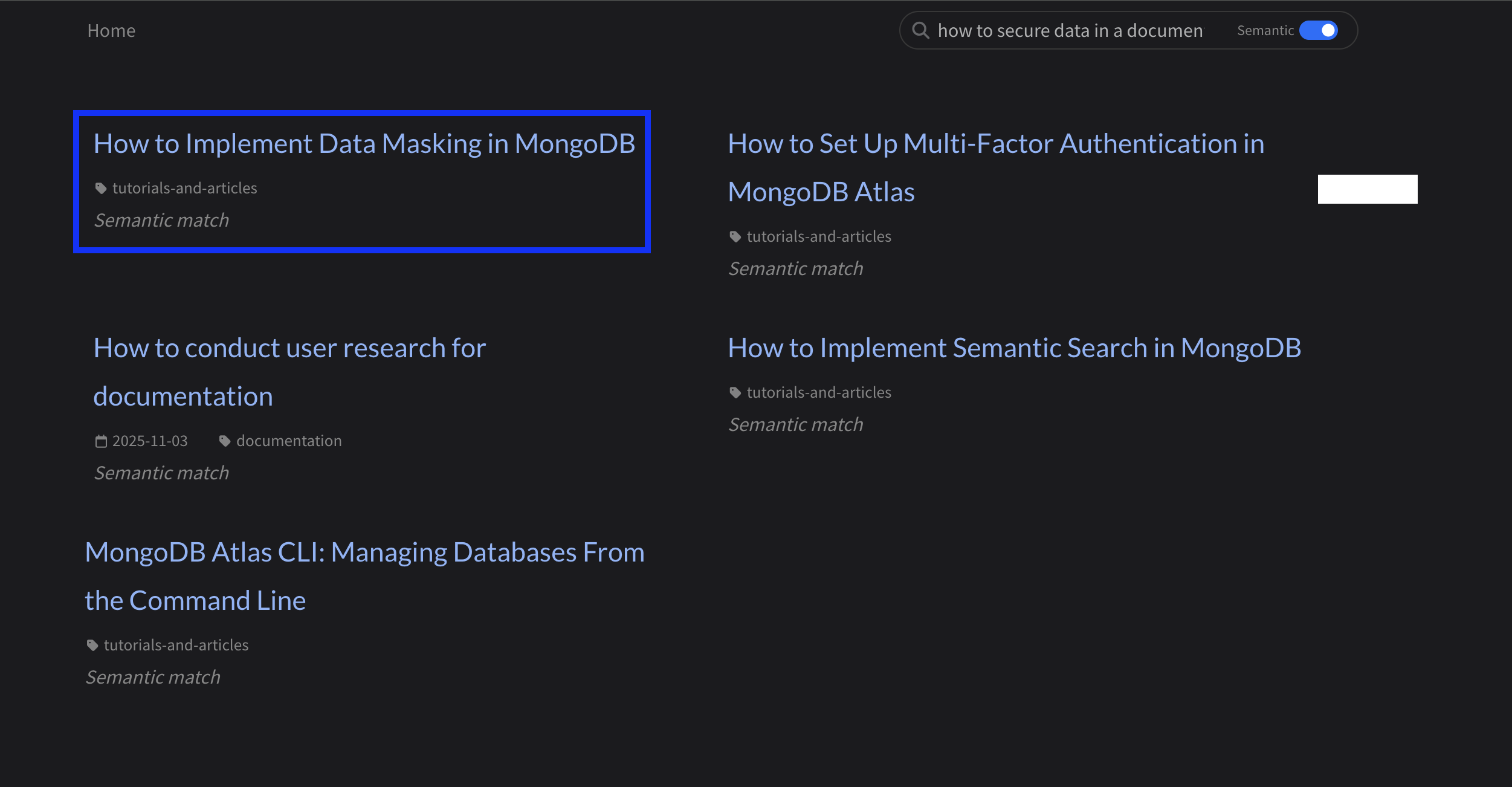Click the search magnifier icon
The width and height of the screenshot is (1512, 787).
[920, 30]
